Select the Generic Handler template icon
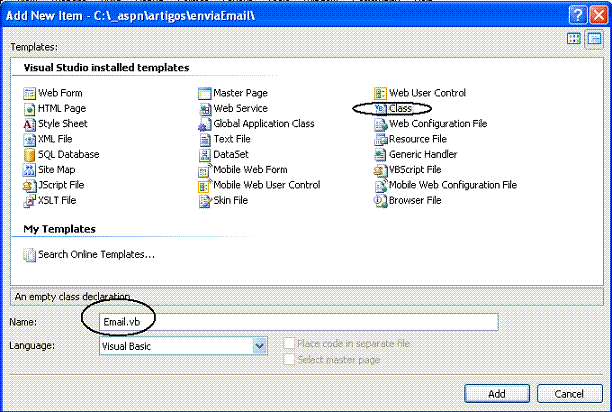Viewport: 612px width, 412px height. pyautogui.click(x=380, y=154)
